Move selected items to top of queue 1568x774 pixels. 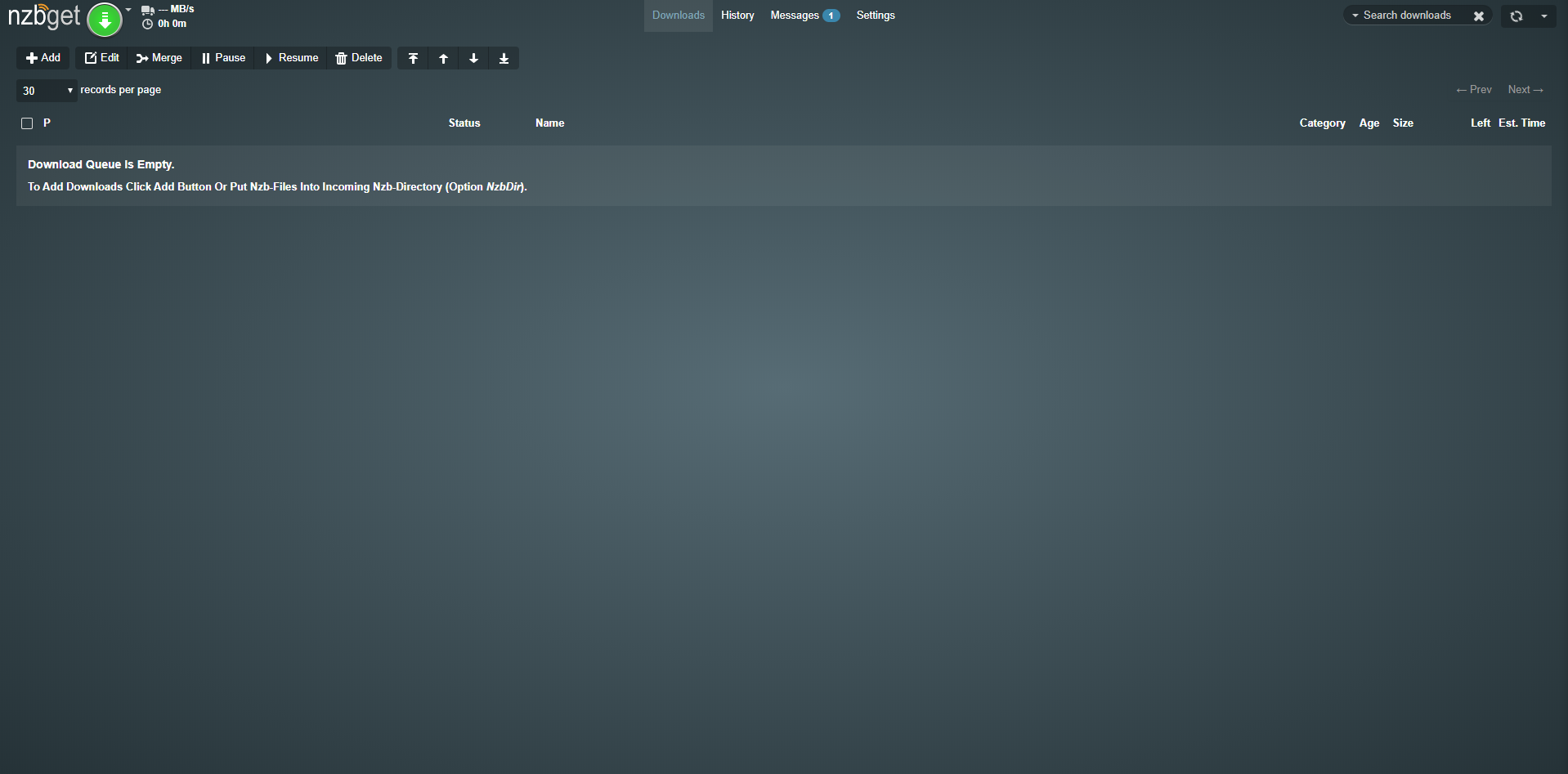pyautogui.click(x=413, y=58)
